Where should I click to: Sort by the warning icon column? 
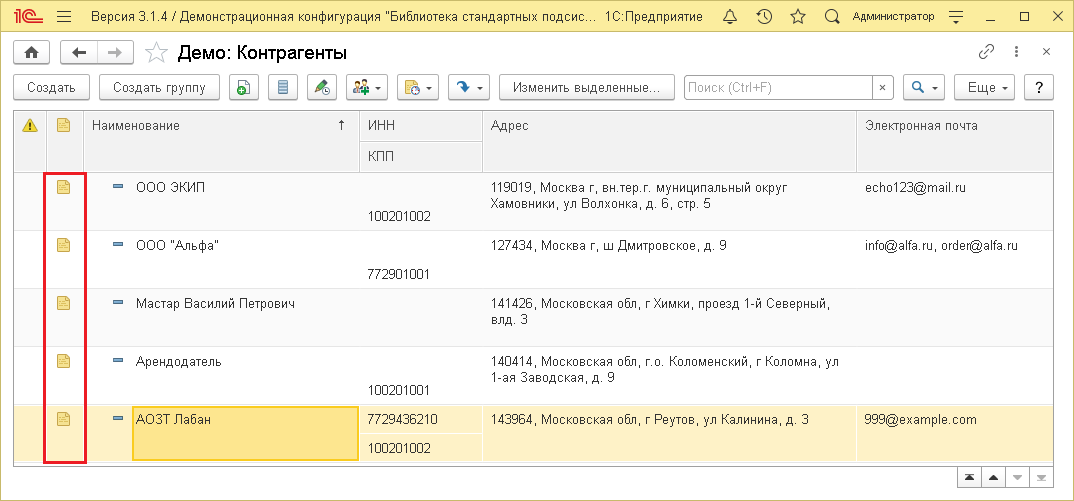[30, 125]
